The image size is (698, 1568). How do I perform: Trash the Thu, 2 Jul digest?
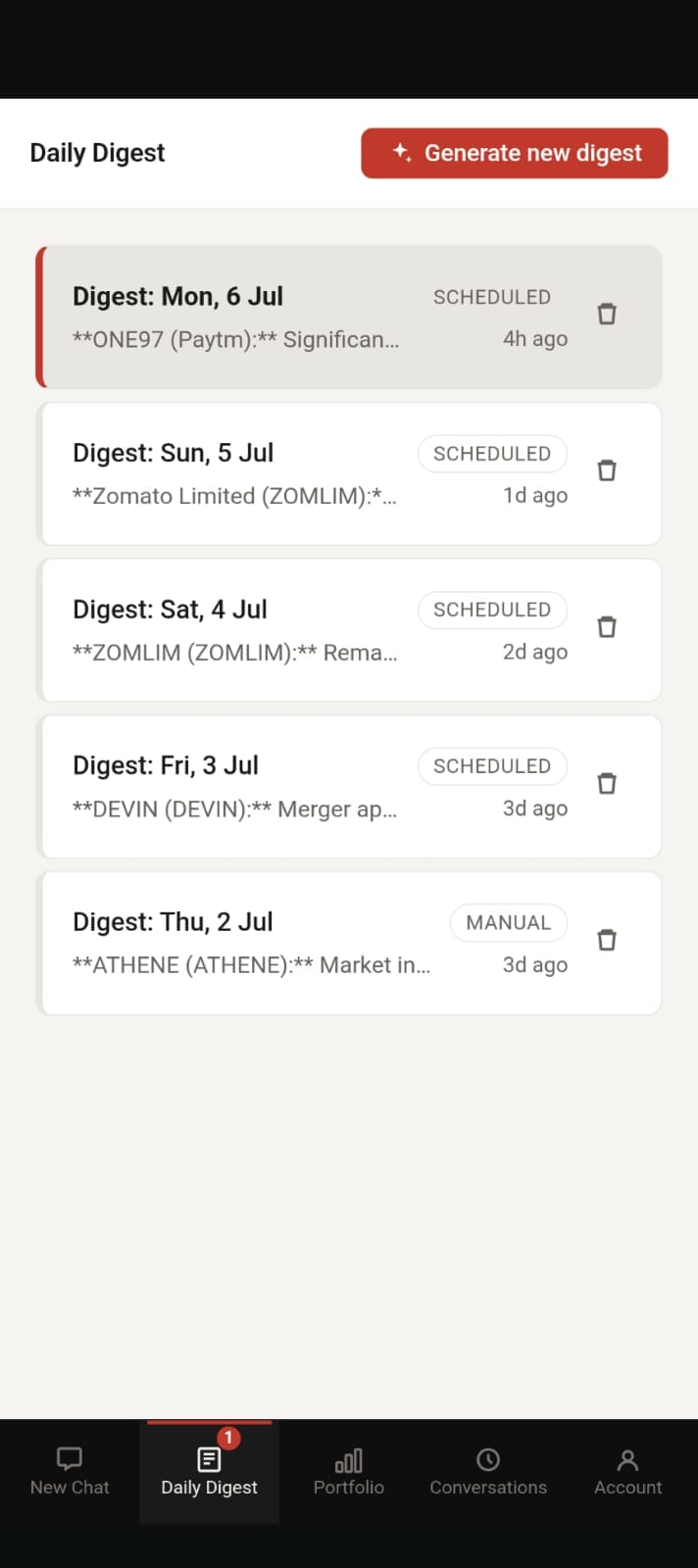click(607, 940)
